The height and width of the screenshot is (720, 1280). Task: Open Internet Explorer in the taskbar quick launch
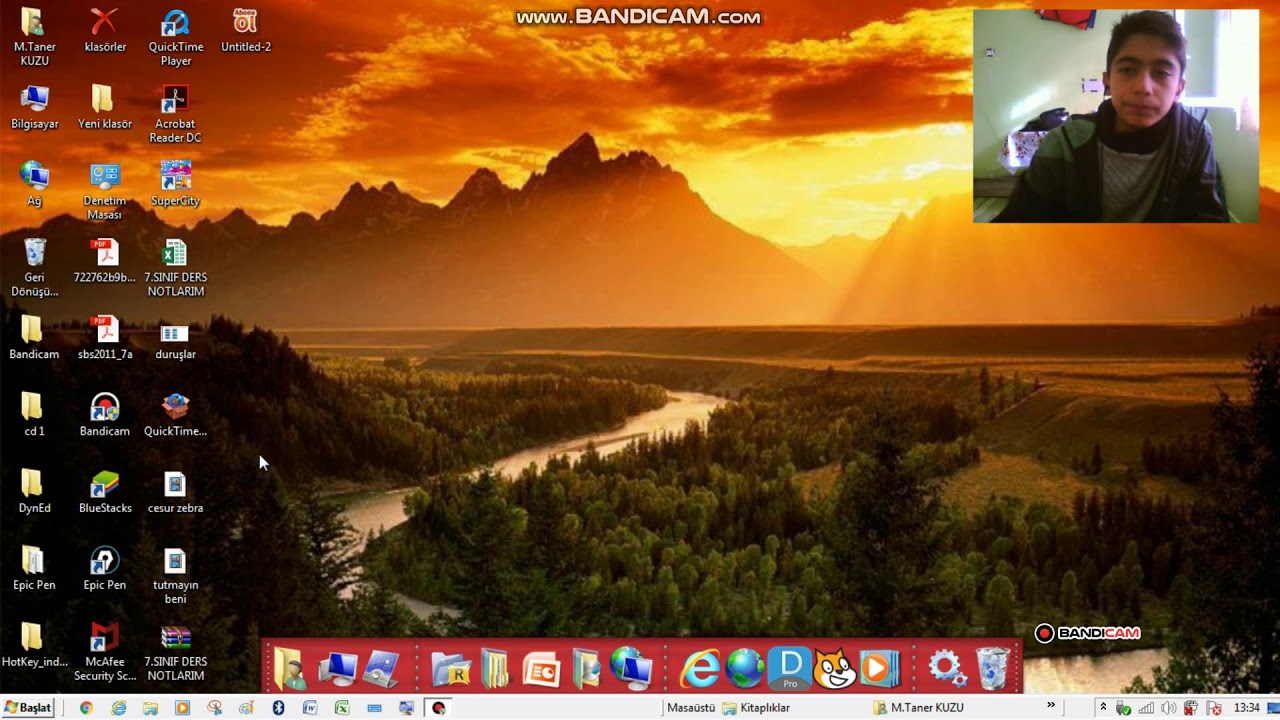(x=118, y=708)
